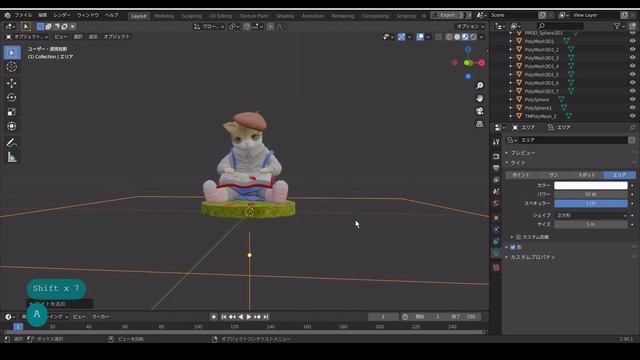Select the Transform tool
Screen dimensions: 640x360
pos(12,126)
